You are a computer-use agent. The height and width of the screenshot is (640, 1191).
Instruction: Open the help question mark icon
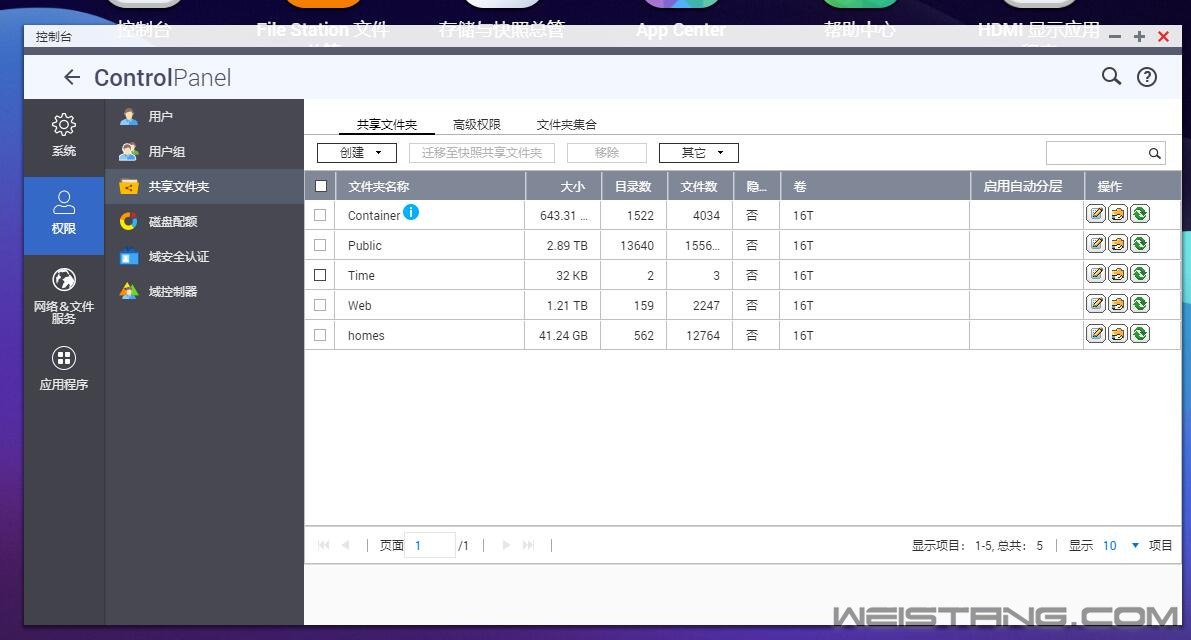click(1147, 77)
